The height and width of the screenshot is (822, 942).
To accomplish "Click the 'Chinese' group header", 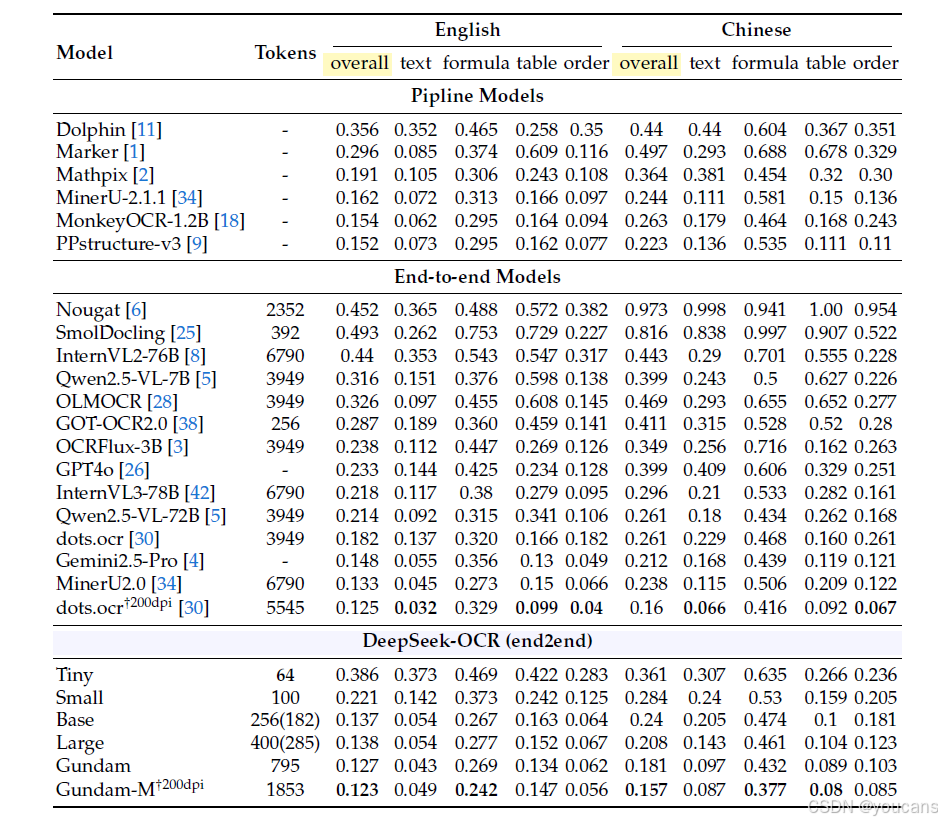I will [x=756, y=30].
